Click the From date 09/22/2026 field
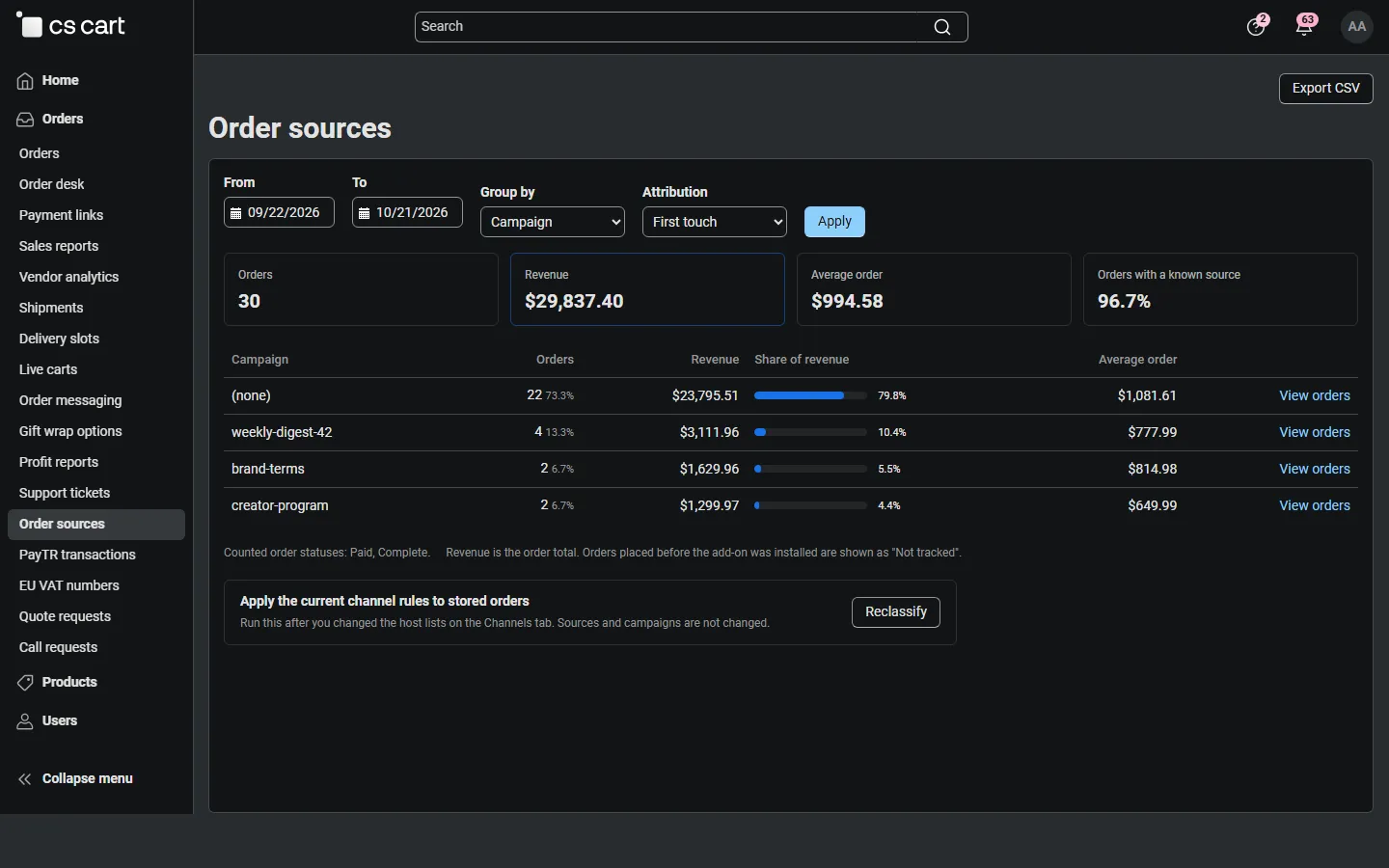This screenshot has width=1389, height=868. pyautogui.click(x=279, y=212)
